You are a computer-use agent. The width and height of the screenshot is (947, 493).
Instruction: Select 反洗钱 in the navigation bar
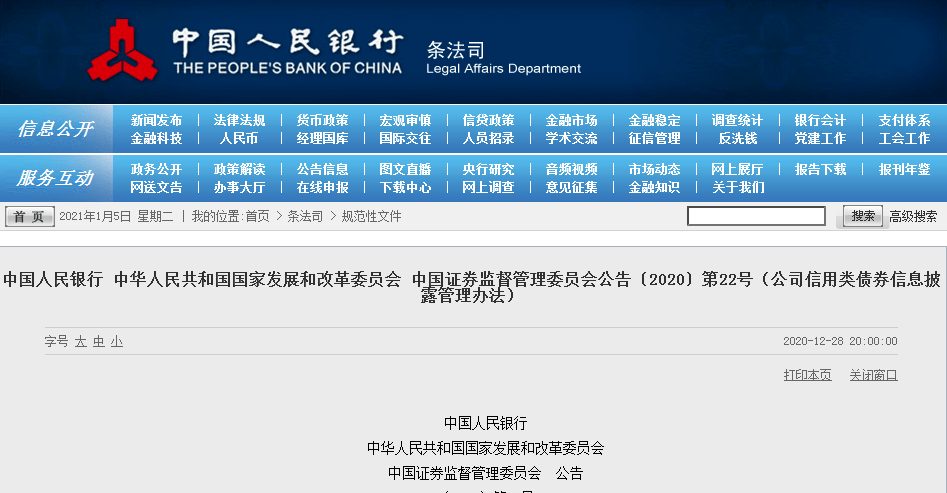(737, 138)
